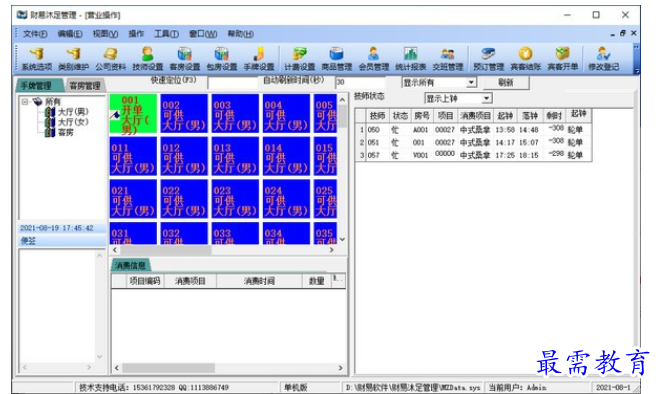The image size is (658, 394).
Task: Open the 显示上钟 technician status dropdown
Action: [x=487, y=99]
